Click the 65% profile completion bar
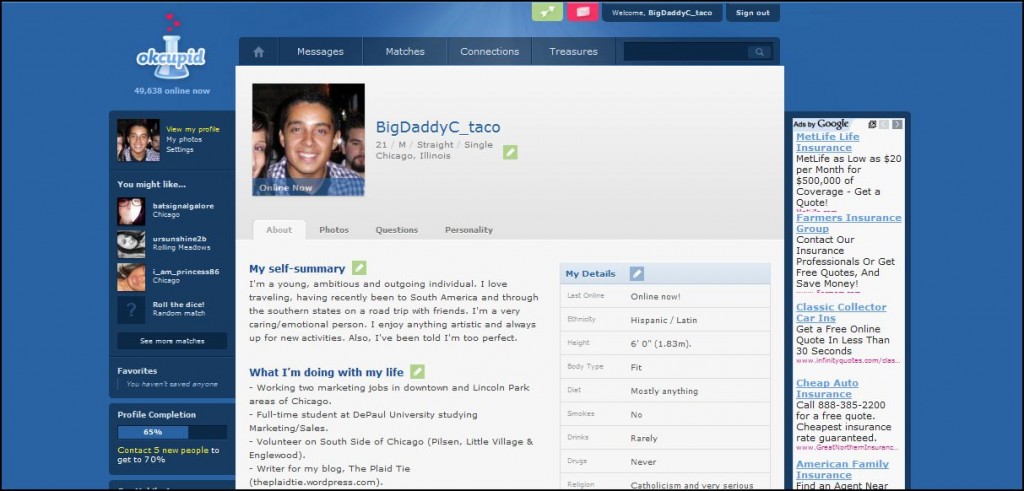The height and width of the screenshot is (491, 1024). coord(172,432)
